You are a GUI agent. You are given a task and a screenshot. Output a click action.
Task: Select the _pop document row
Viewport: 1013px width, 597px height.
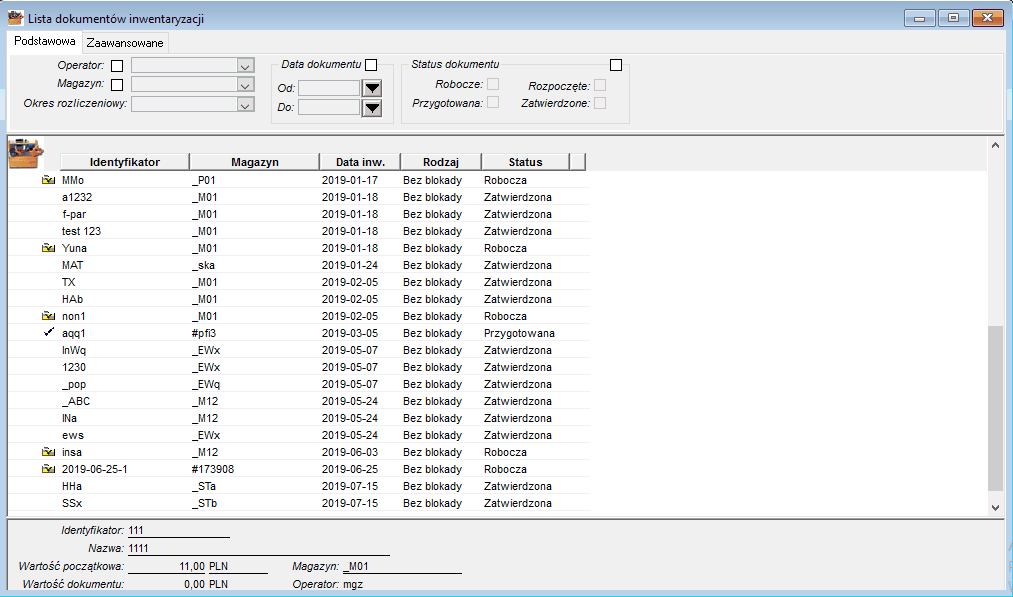299,384
